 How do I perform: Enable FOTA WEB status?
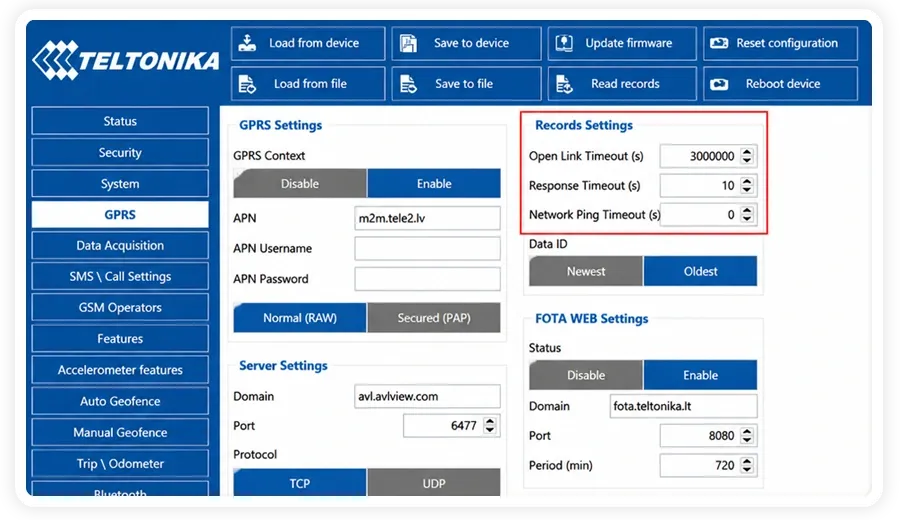coord(700,375)
